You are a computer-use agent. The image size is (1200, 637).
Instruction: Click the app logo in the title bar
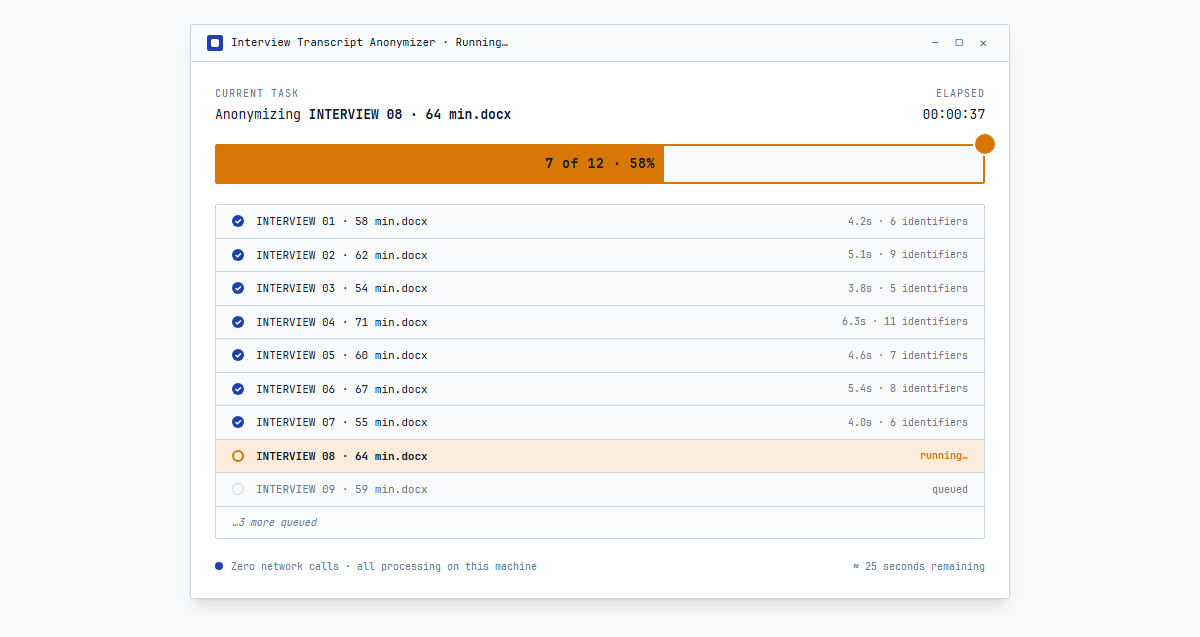click(214, 43)
